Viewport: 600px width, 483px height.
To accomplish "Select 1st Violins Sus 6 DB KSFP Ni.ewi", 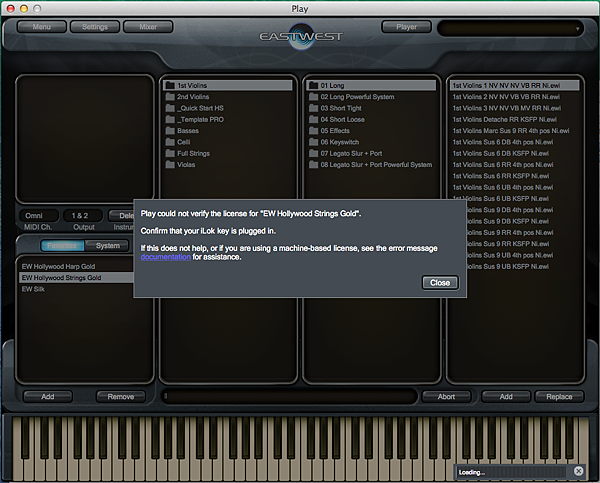I will (x=515, y=153).
